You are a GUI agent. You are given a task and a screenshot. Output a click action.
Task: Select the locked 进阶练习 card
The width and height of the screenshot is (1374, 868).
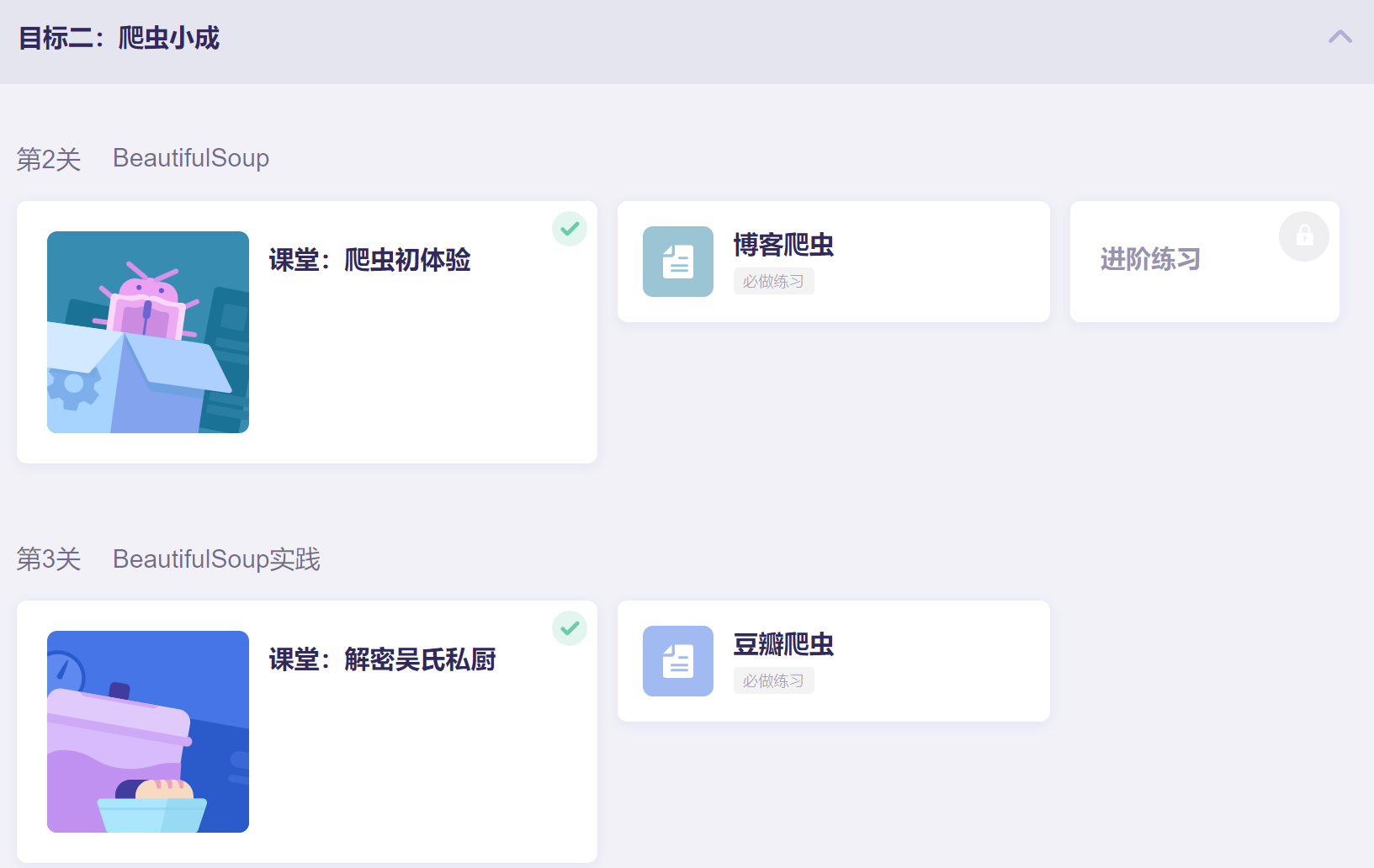pyautogui.click(x=1205, y=262)
